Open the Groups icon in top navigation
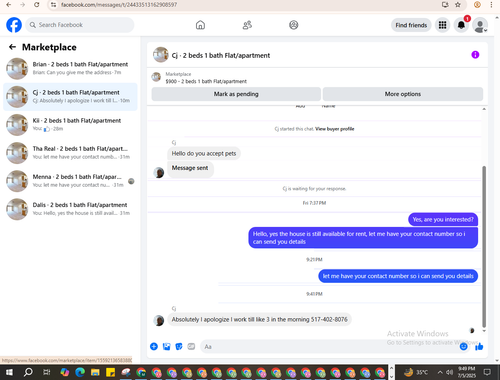The width and height of the screenshot is (500, 380). point(294,25)
